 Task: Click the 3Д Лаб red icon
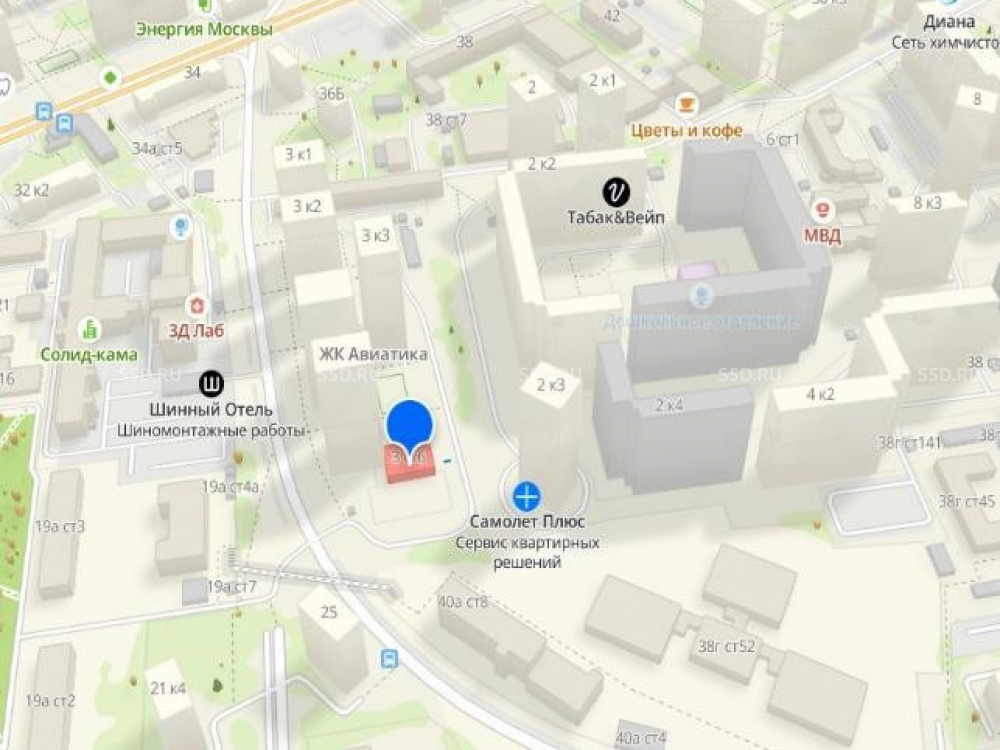coord(197,306)
